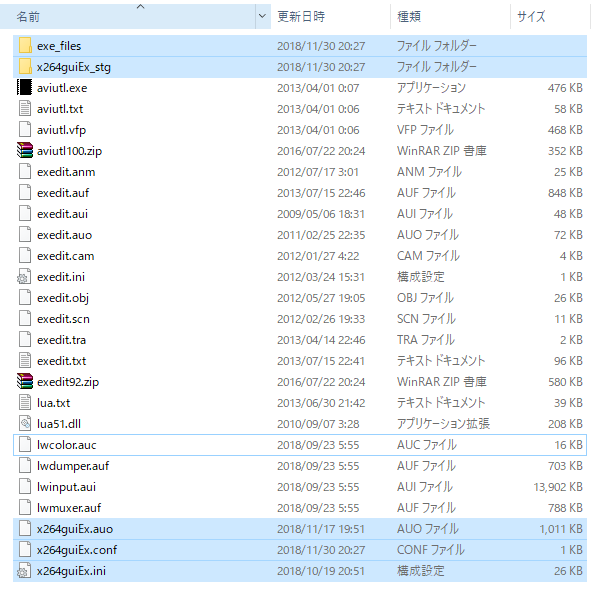The image size is (610, 589).
Task: Click the アプリケーション拡張 type cell
Action: (x=443, y=424)
